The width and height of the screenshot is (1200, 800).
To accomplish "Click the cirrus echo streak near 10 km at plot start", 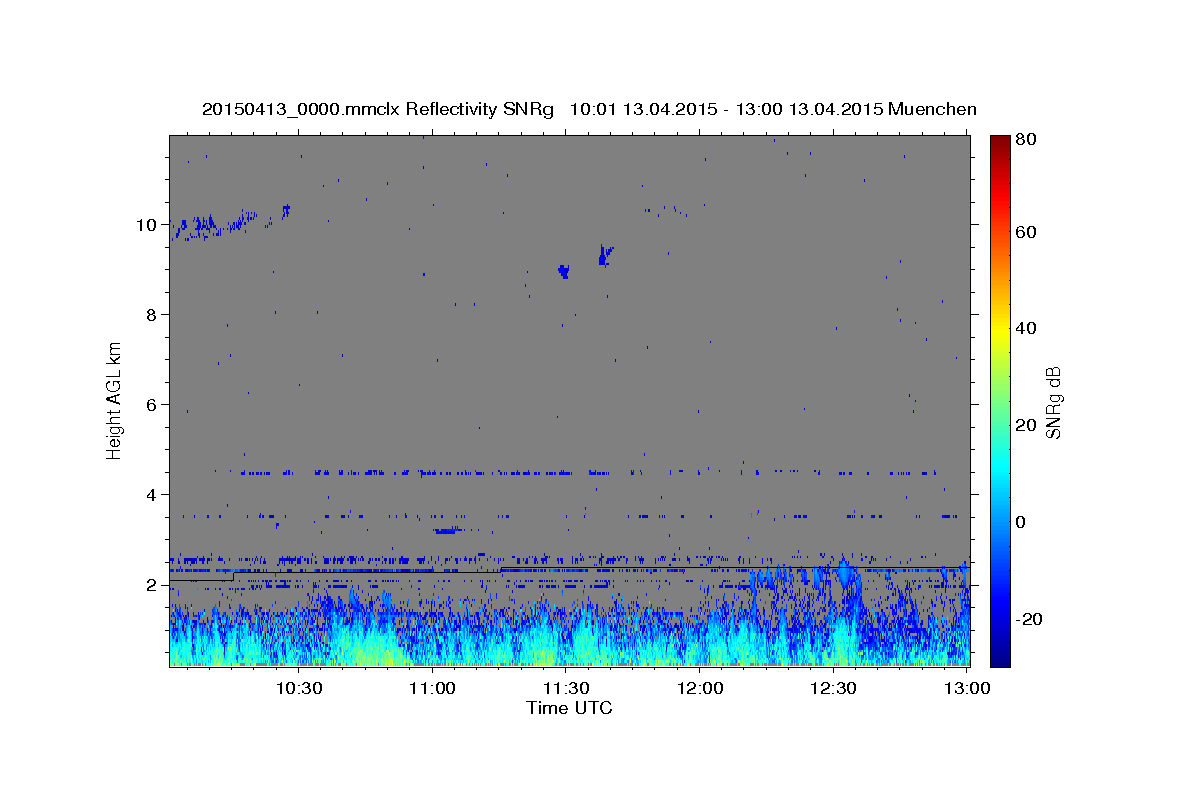I will [215, 224].
